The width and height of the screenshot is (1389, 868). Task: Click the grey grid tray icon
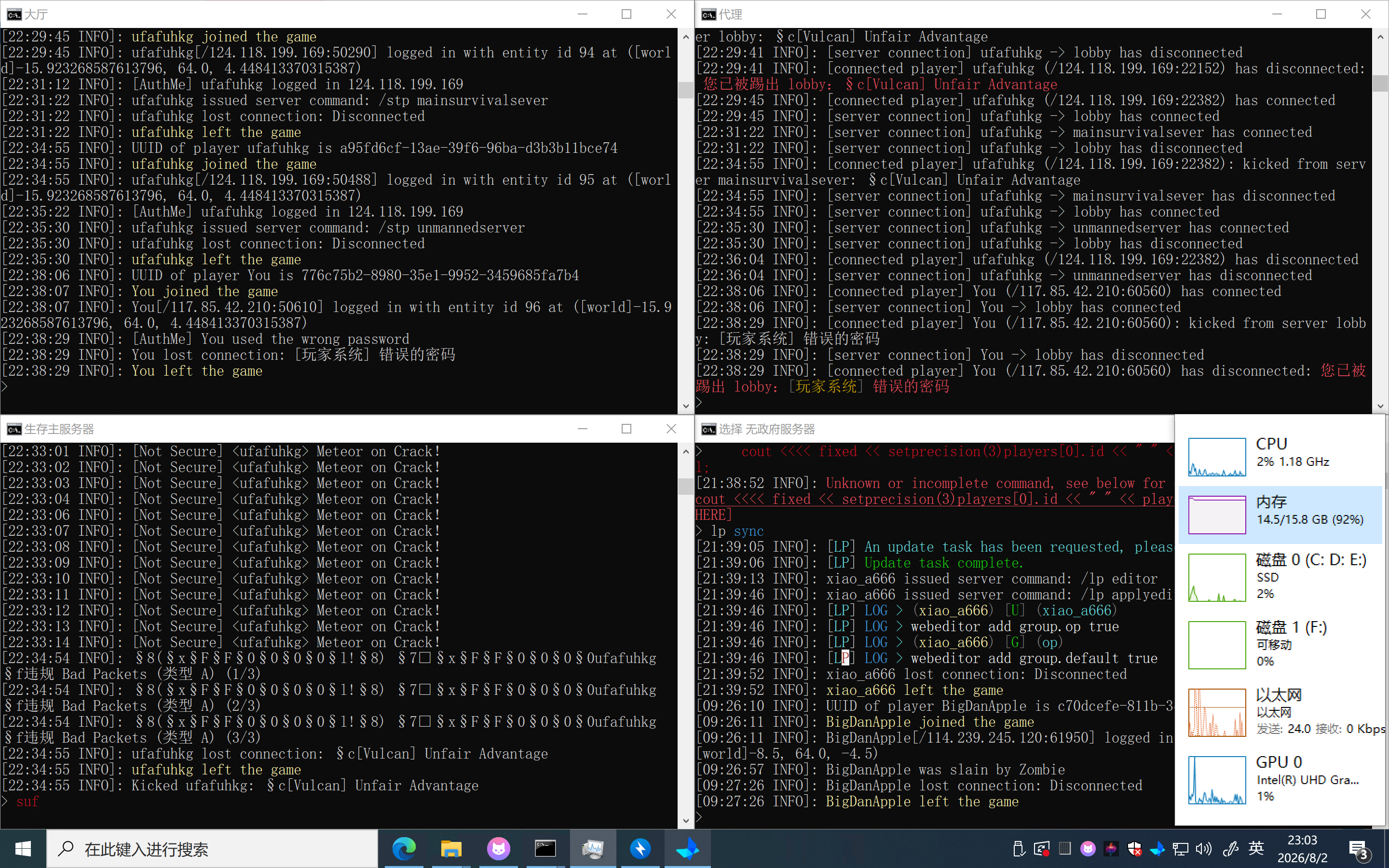(1065, 849)
